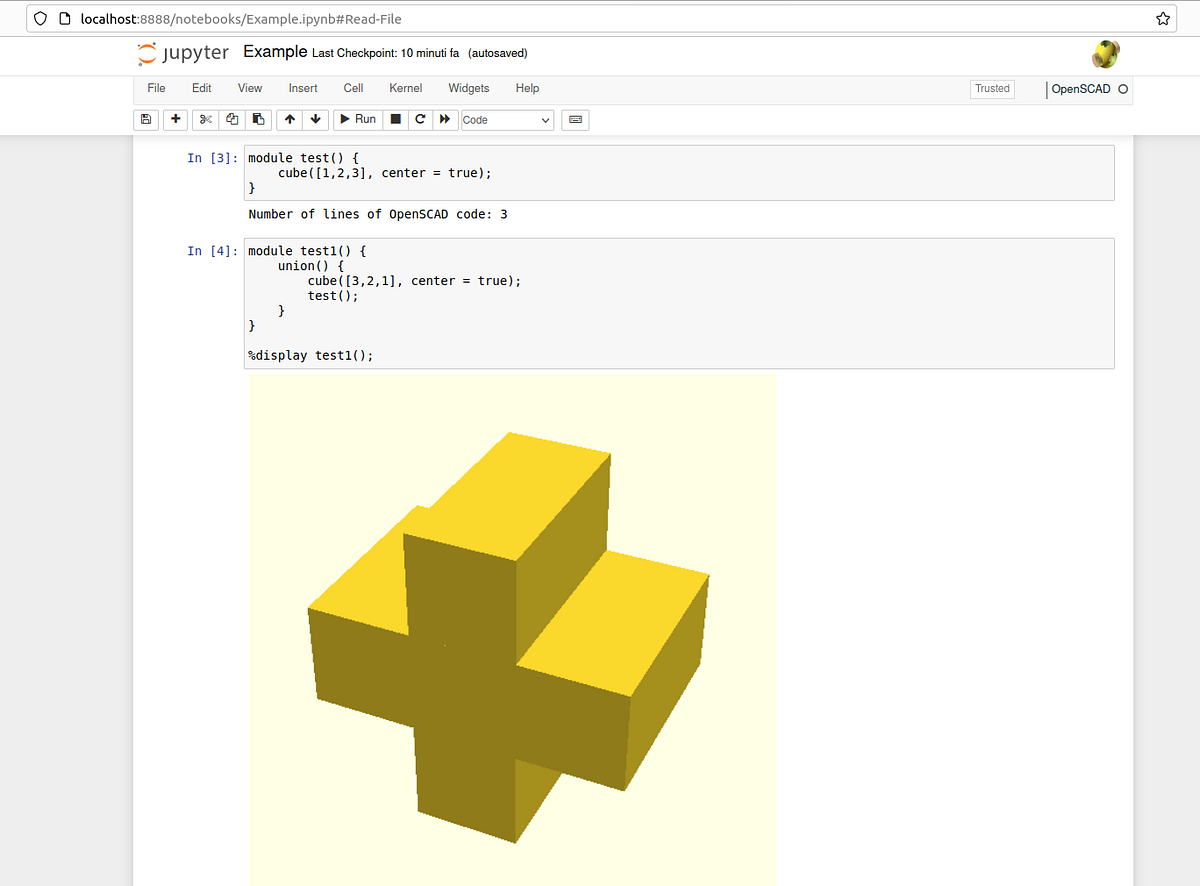Click the Trusted notebook button
This screenshot has width=1200, height=886.
[991, 89]
